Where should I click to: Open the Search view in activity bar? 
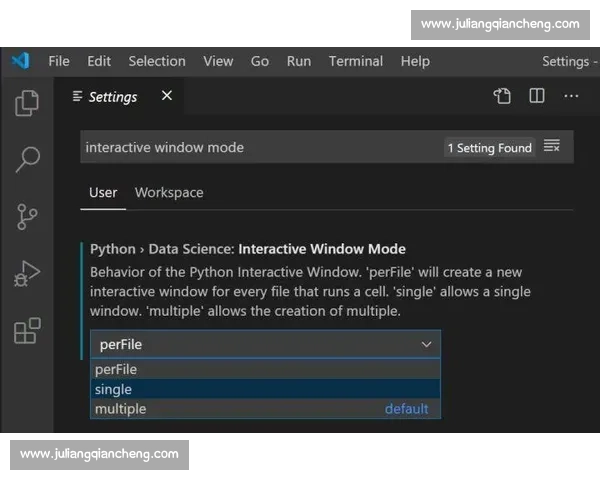click(28, 159)
